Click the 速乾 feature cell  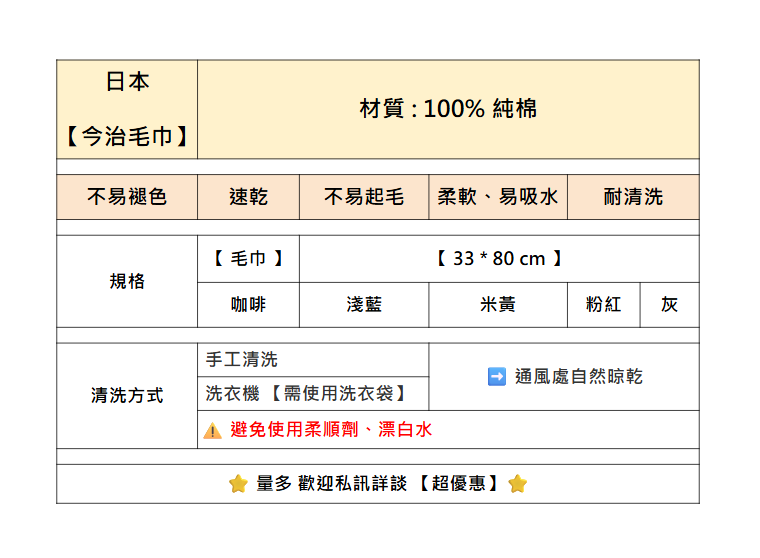tap(248, 197)
